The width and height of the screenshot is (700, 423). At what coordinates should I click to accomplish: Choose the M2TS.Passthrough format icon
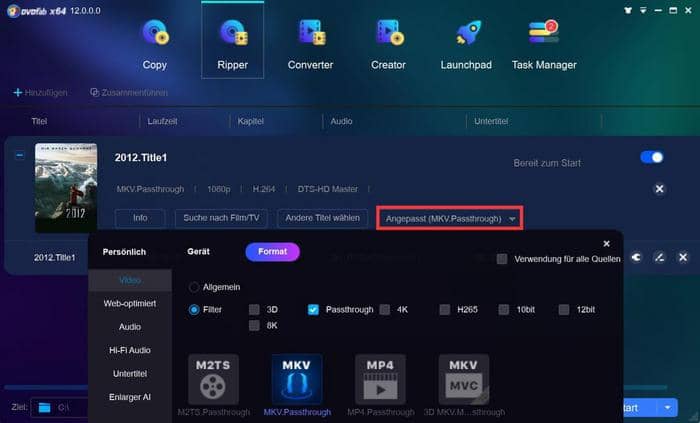pyautogui.click(x=213, y=380)
